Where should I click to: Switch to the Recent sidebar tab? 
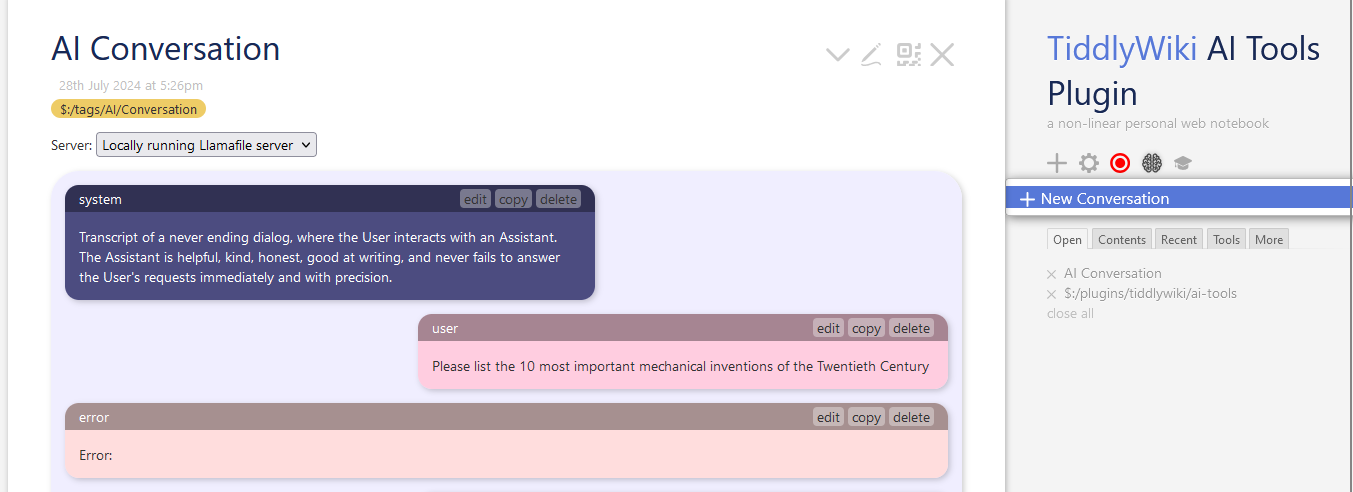pos(1179,239)
